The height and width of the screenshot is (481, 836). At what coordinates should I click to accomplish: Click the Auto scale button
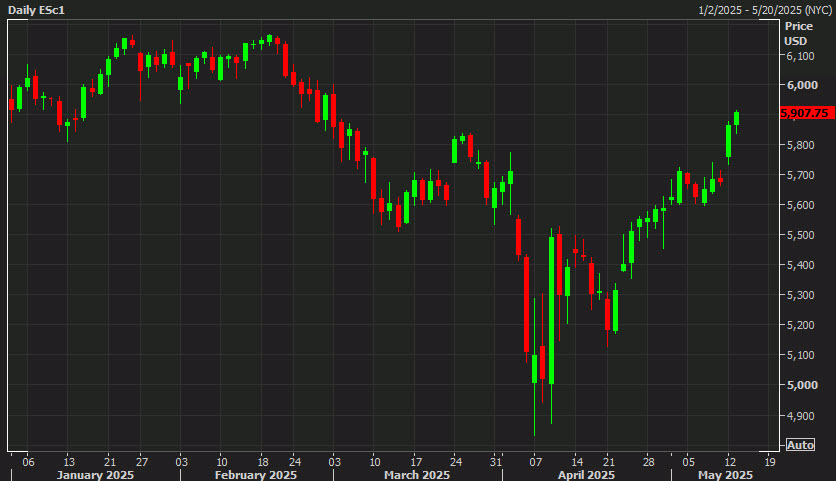800,445
